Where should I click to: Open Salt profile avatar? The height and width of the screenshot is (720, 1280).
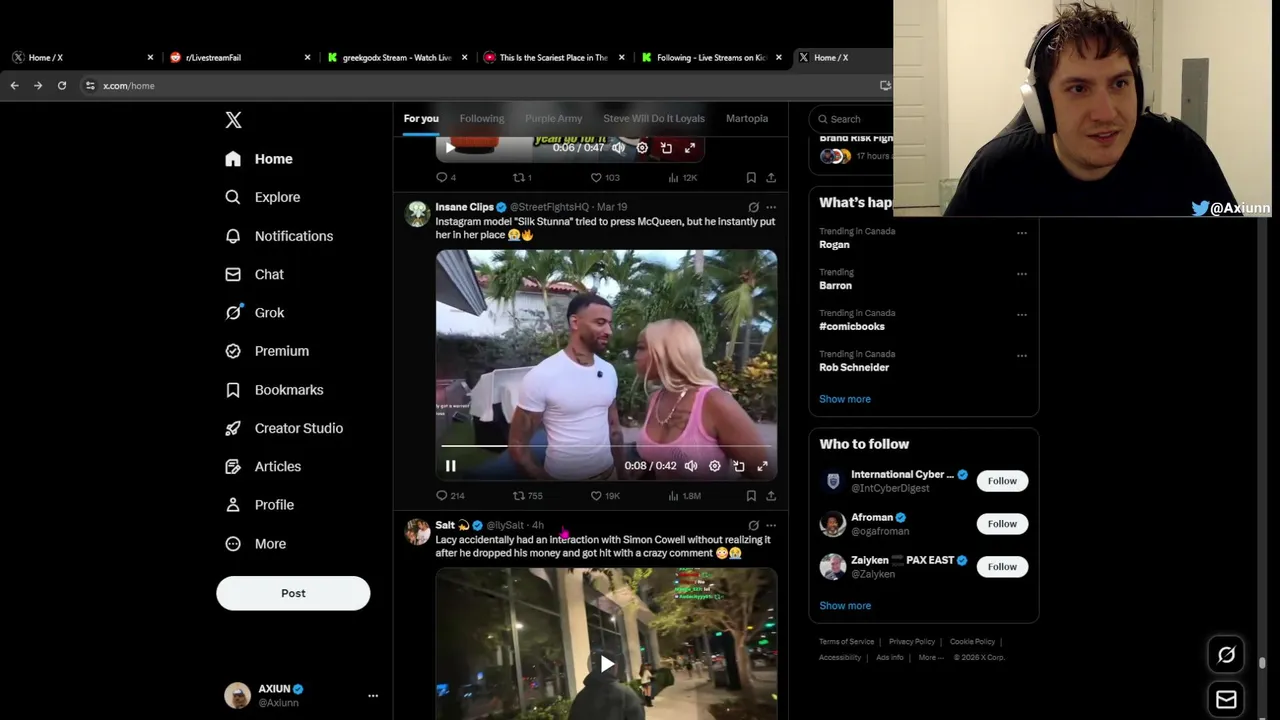[418, 532]
